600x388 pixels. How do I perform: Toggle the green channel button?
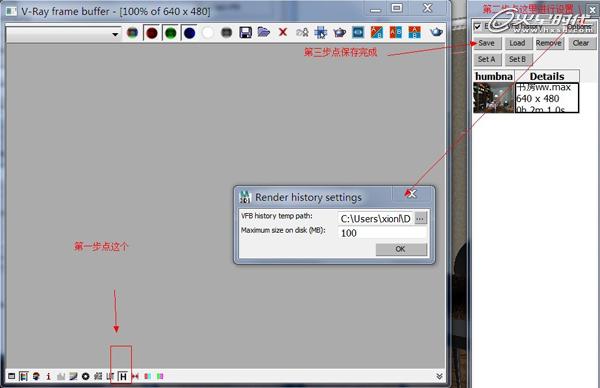coord(170,33)
